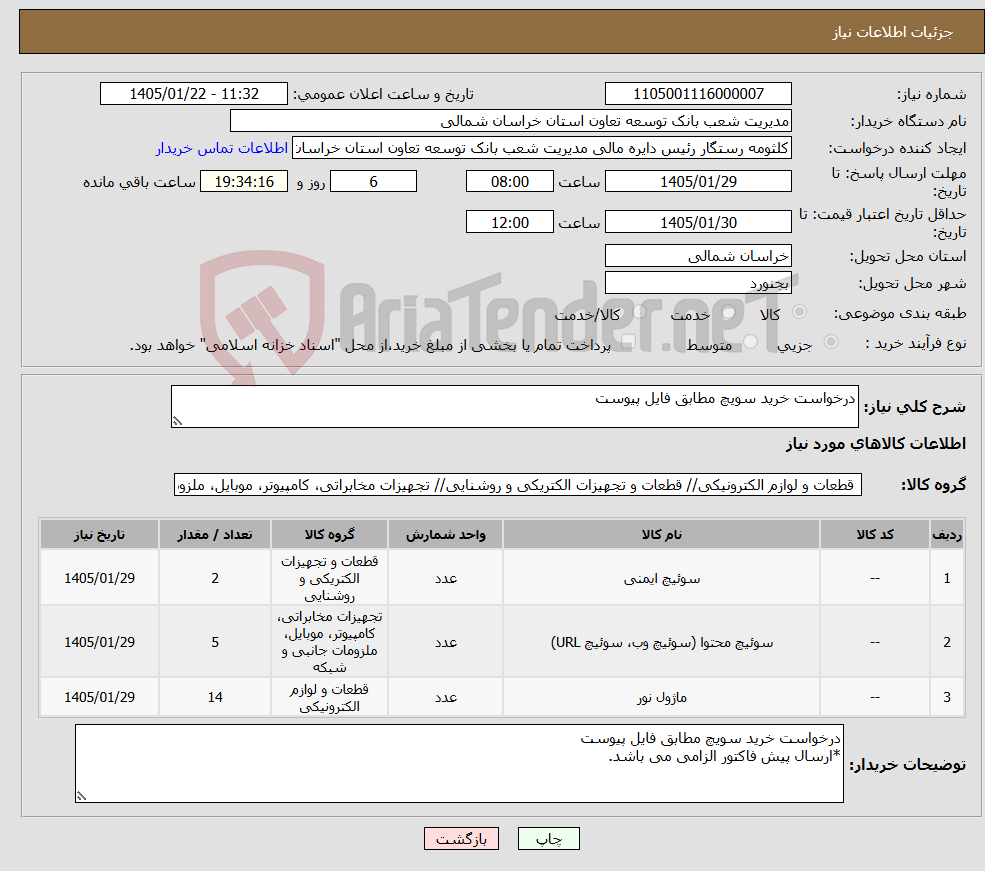Click the validity hour field 12:00
The height and width of the screenshot is (871, 985).
(x=509, y=222)
